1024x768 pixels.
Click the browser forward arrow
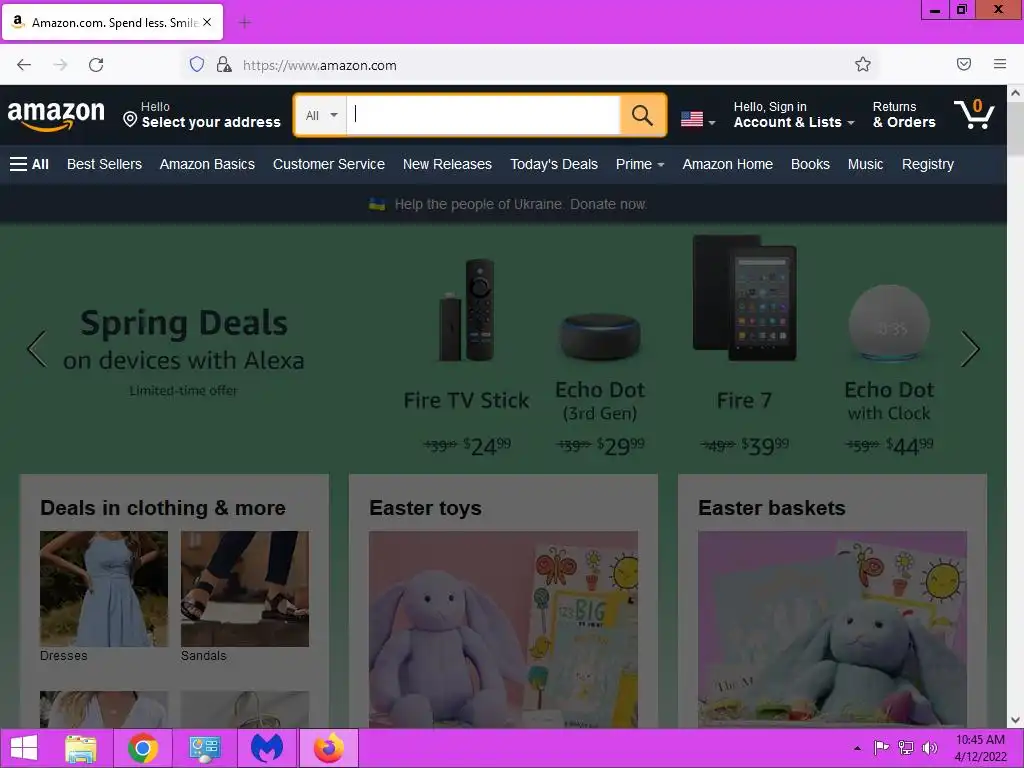coord(60,64)
